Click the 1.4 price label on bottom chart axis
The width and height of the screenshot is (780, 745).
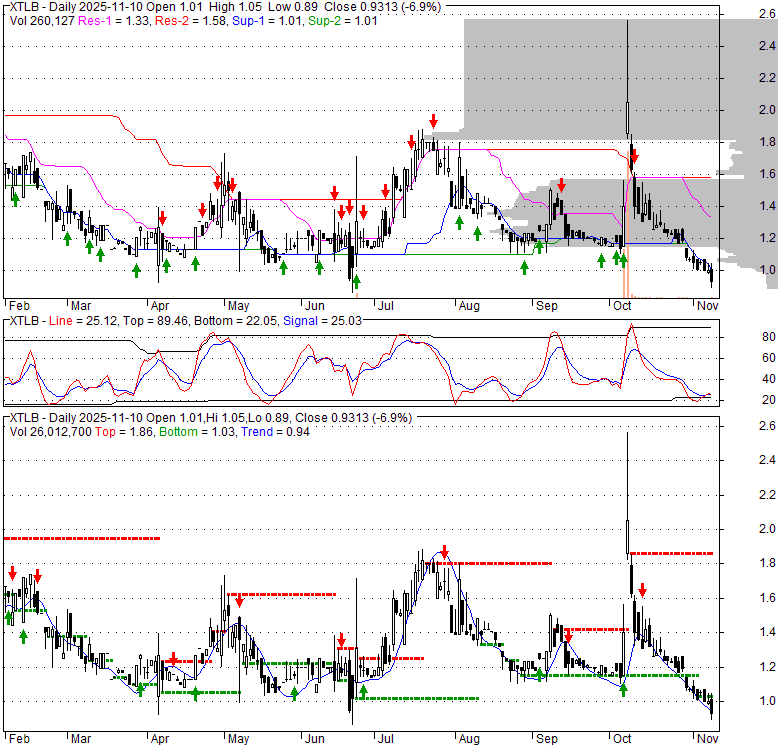[x=767, y=632]
